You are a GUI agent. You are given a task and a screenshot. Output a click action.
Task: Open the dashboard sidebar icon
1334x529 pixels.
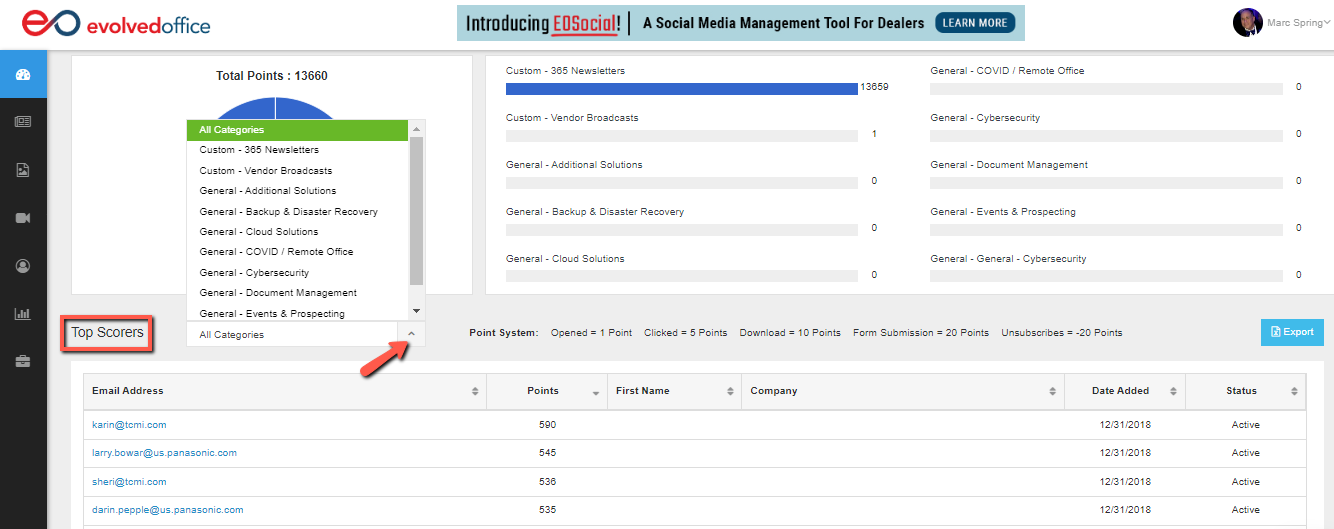pos(23,74)
